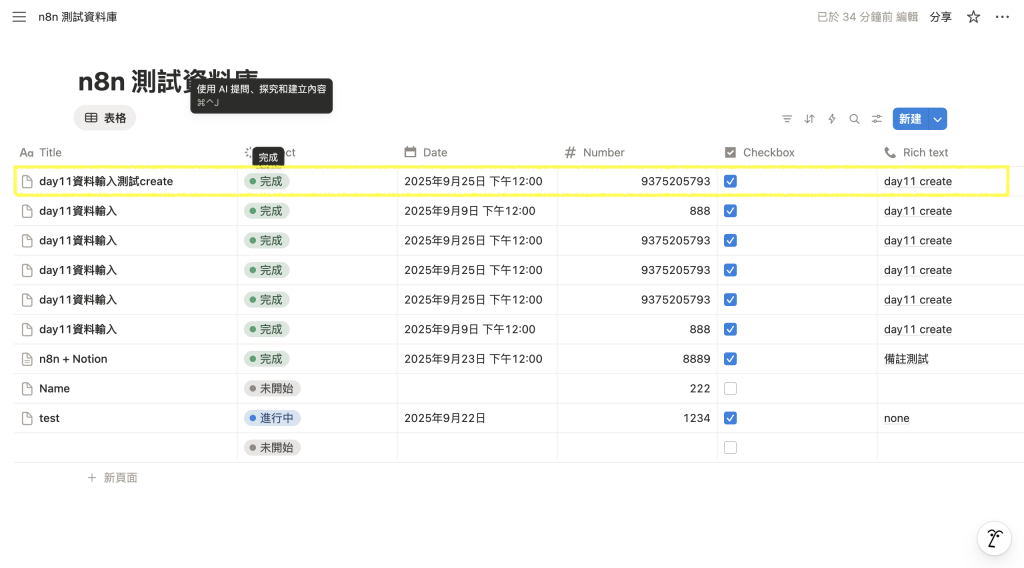This screenshot has width=1024, height=568.
Task: Open the page titled Name
Action: click(54, 388)
